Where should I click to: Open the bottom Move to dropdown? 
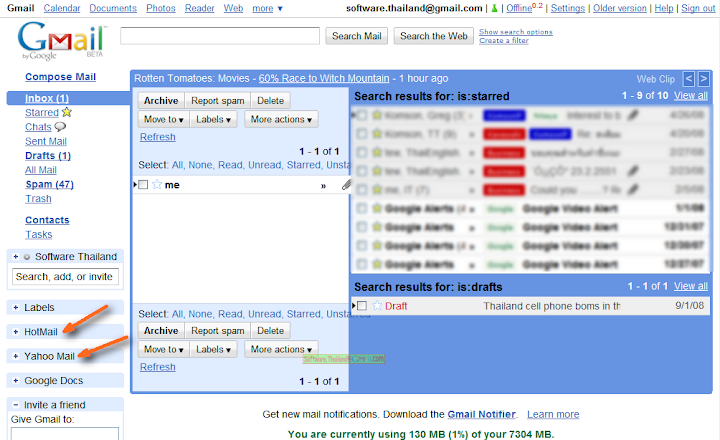coord(163,350)
